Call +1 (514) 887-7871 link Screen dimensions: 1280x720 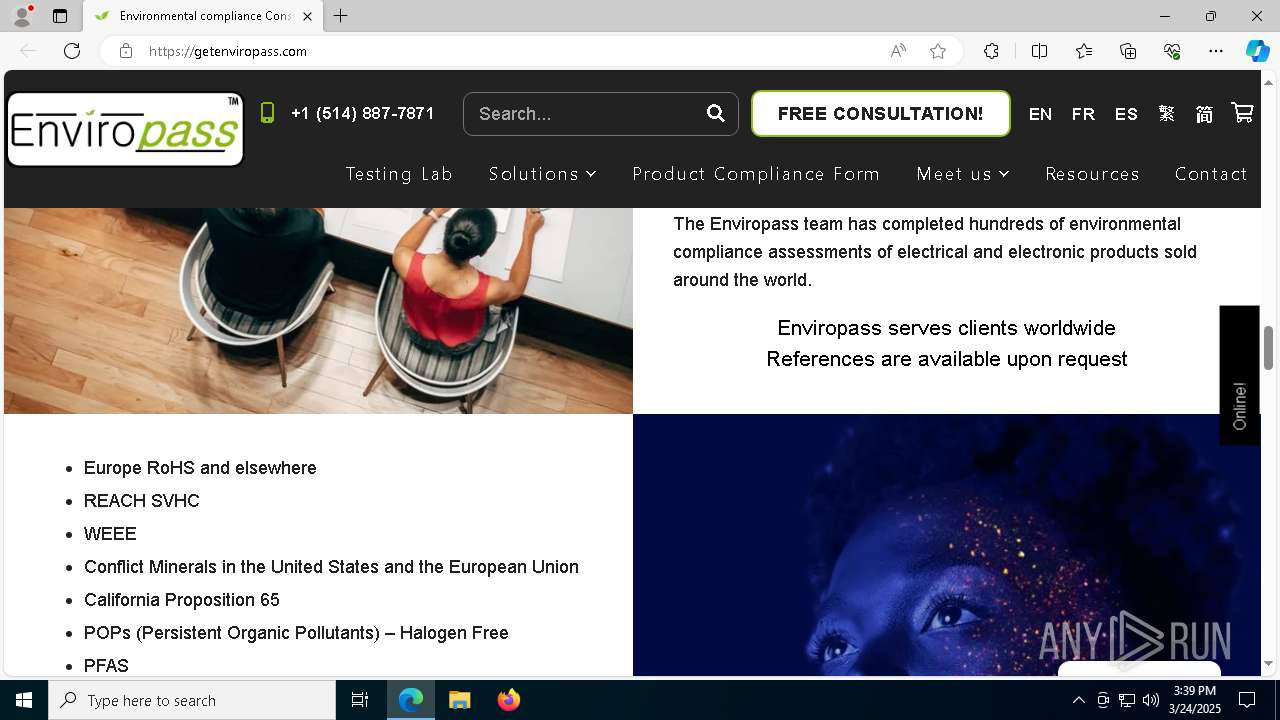pyautogui.click(x=362, y=113)
